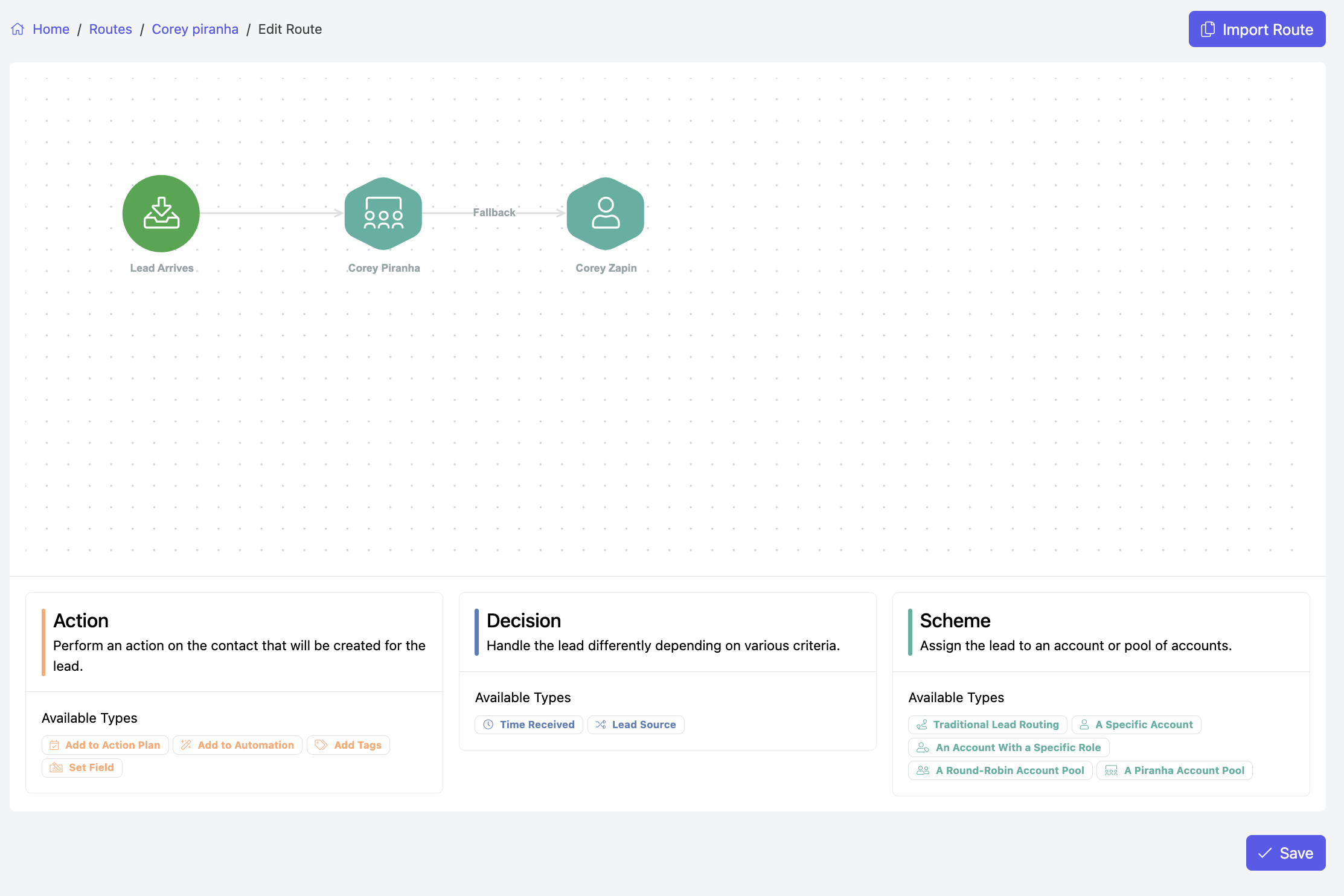
Task: Save the route with Save button
Action: 1285,853
